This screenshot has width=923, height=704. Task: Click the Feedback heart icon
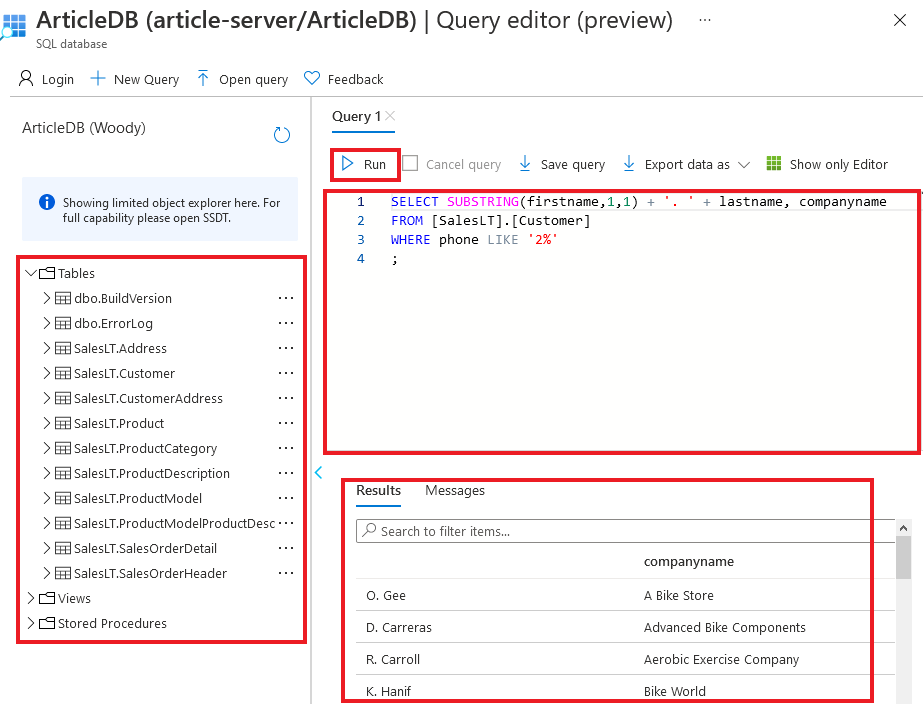coord(311,79)
